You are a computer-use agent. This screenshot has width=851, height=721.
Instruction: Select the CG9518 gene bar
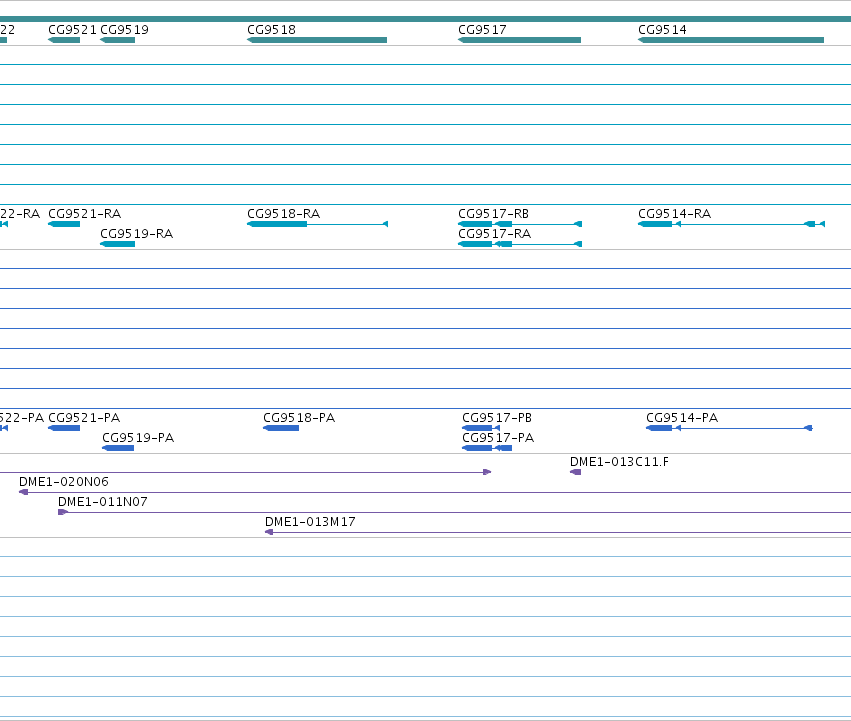(317, 40)
